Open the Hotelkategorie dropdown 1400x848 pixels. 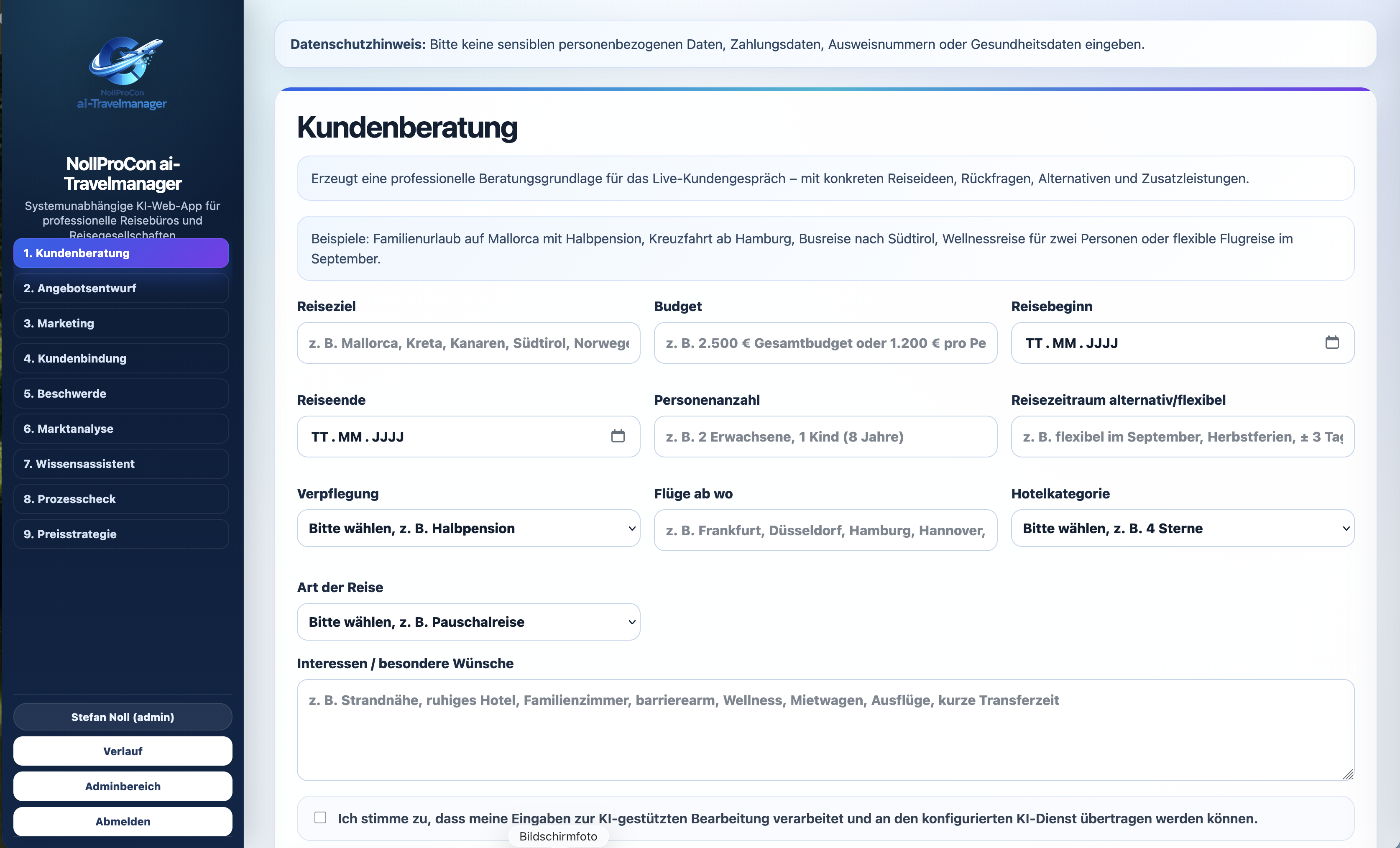[1183, 528]
